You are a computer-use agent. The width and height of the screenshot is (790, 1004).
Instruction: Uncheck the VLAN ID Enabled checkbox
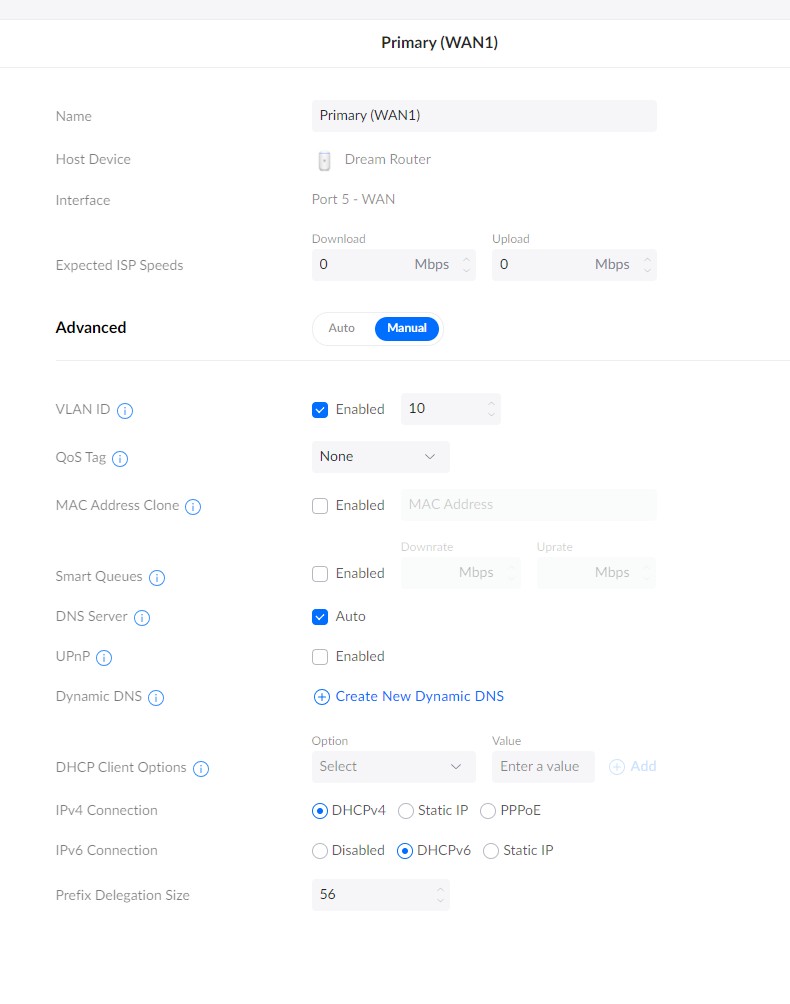click(320, 410)
